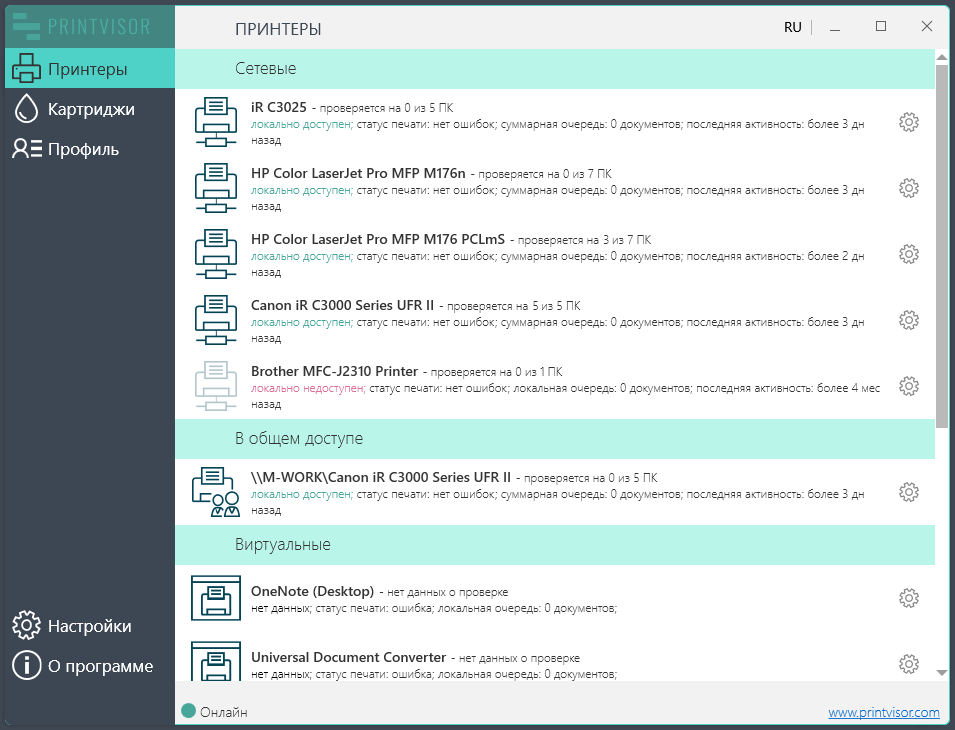Open settings gear for HP MFP M176n

coord(909,188)
